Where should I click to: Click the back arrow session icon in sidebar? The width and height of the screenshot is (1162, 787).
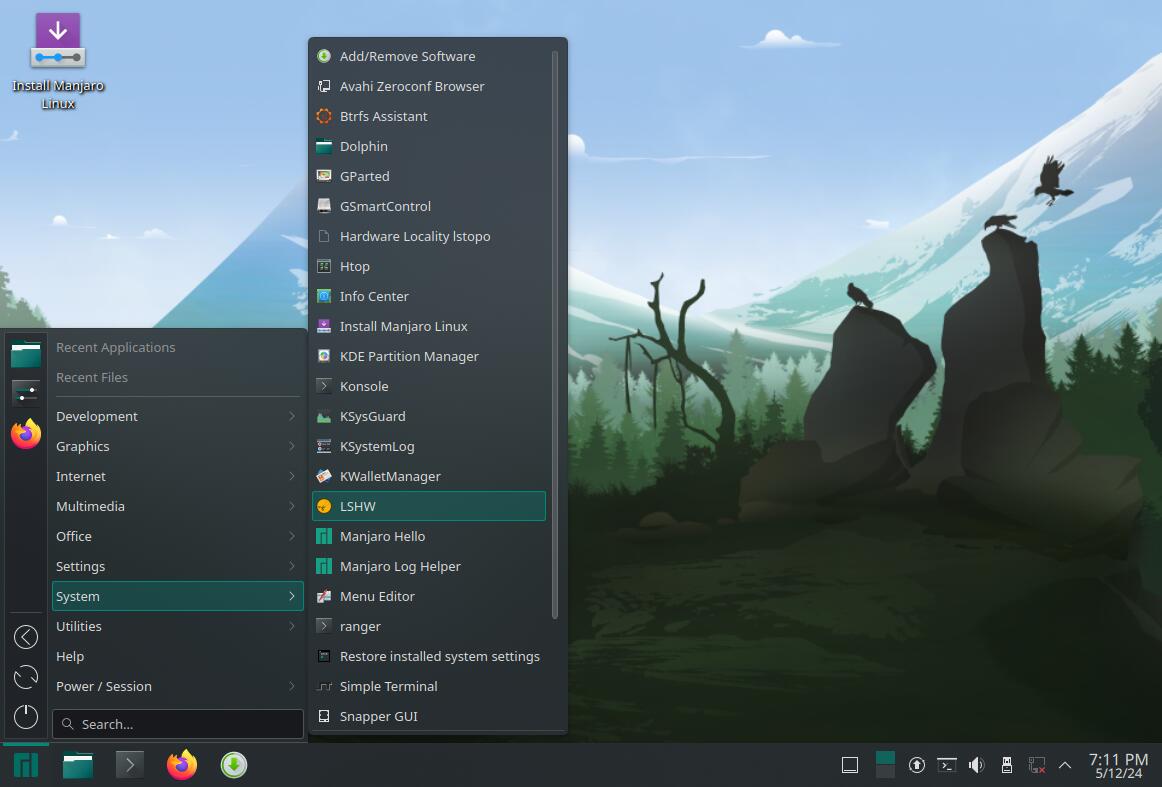pos(26,637)
